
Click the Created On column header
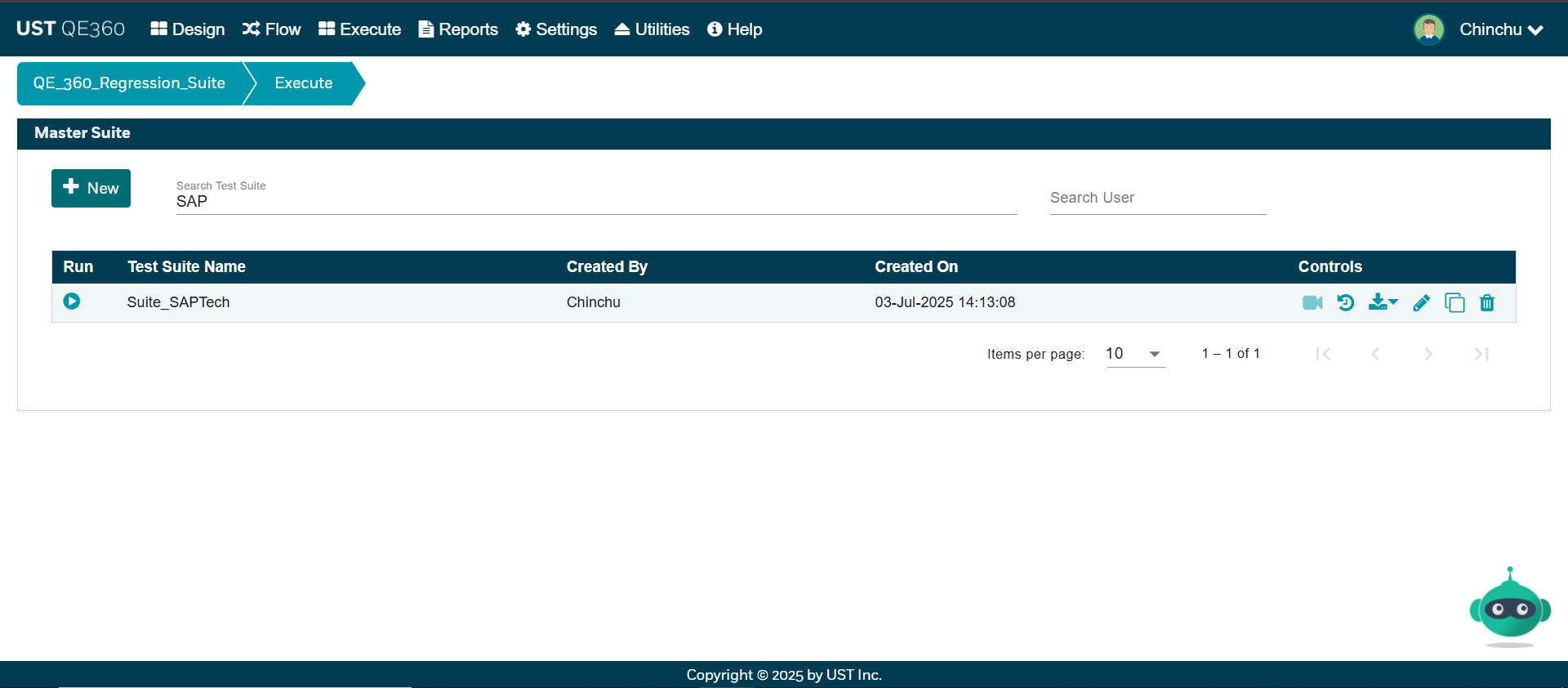(916, 267)
